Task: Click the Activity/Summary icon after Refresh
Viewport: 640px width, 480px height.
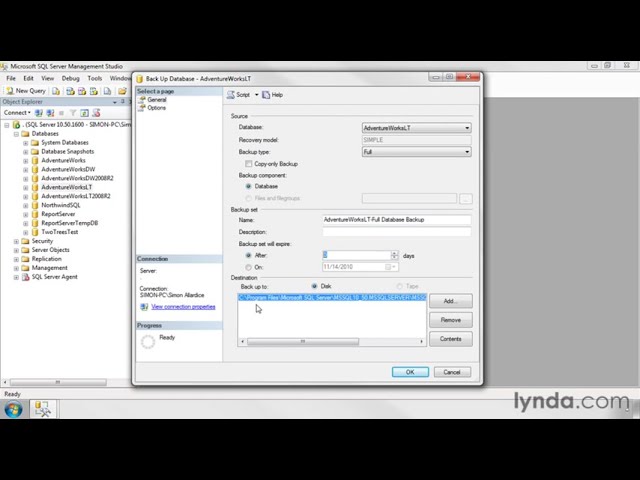Action: 96,113
